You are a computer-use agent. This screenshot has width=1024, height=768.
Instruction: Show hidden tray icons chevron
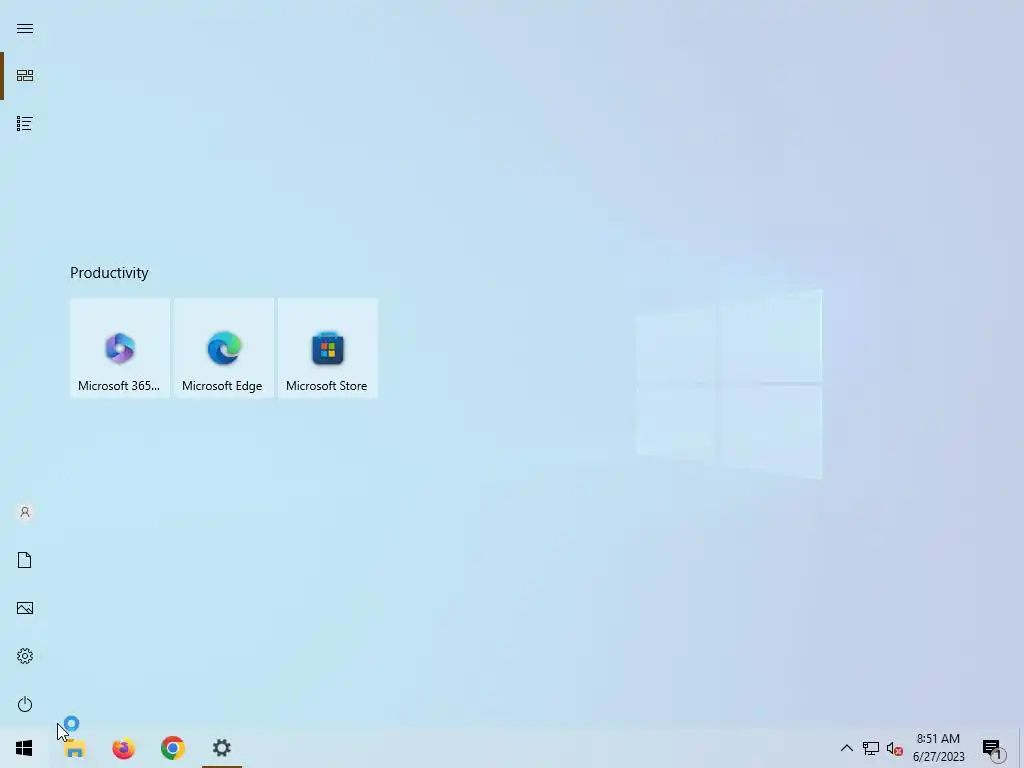click(846, 748)
